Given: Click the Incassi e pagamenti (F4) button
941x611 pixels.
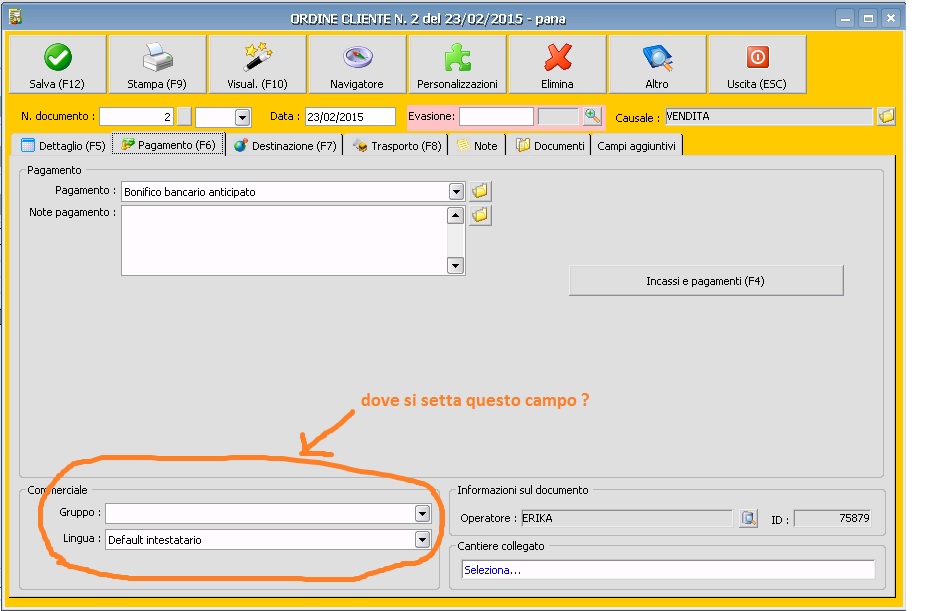Looking at the screenshot, I should tap(706, 281).
